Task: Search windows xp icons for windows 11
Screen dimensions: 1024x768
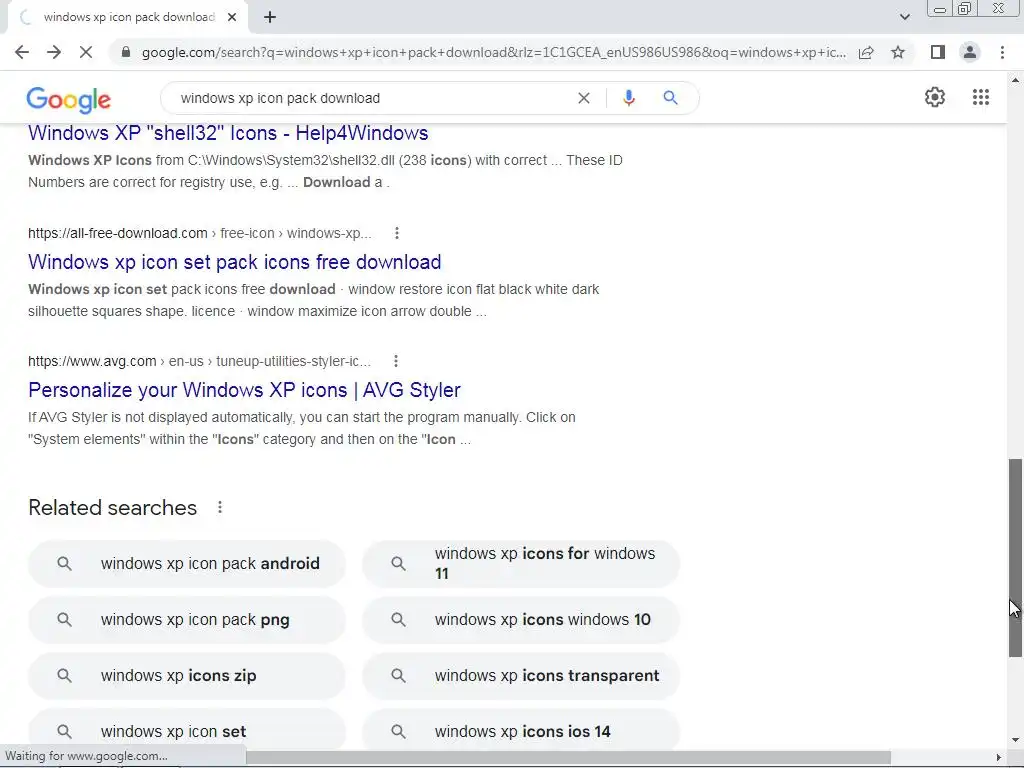Action: tap(521, 564)
